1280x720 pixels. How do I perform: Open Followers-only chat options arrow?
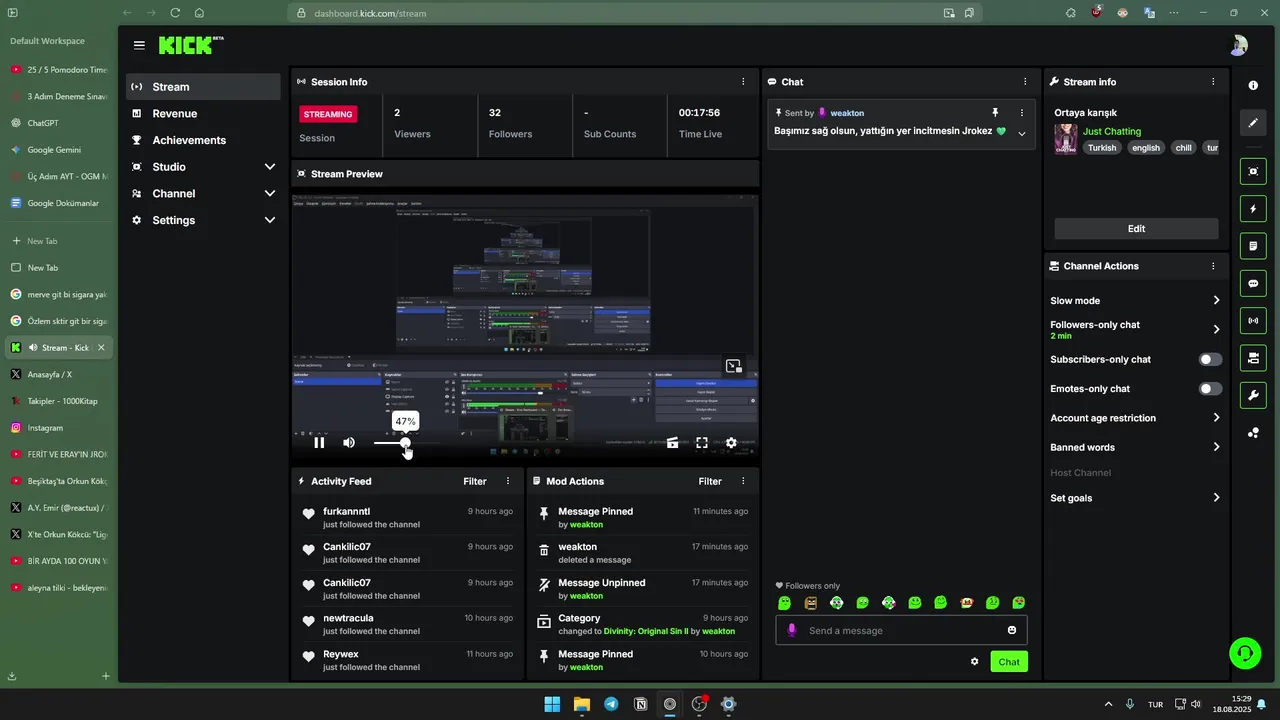(1216, 329)
